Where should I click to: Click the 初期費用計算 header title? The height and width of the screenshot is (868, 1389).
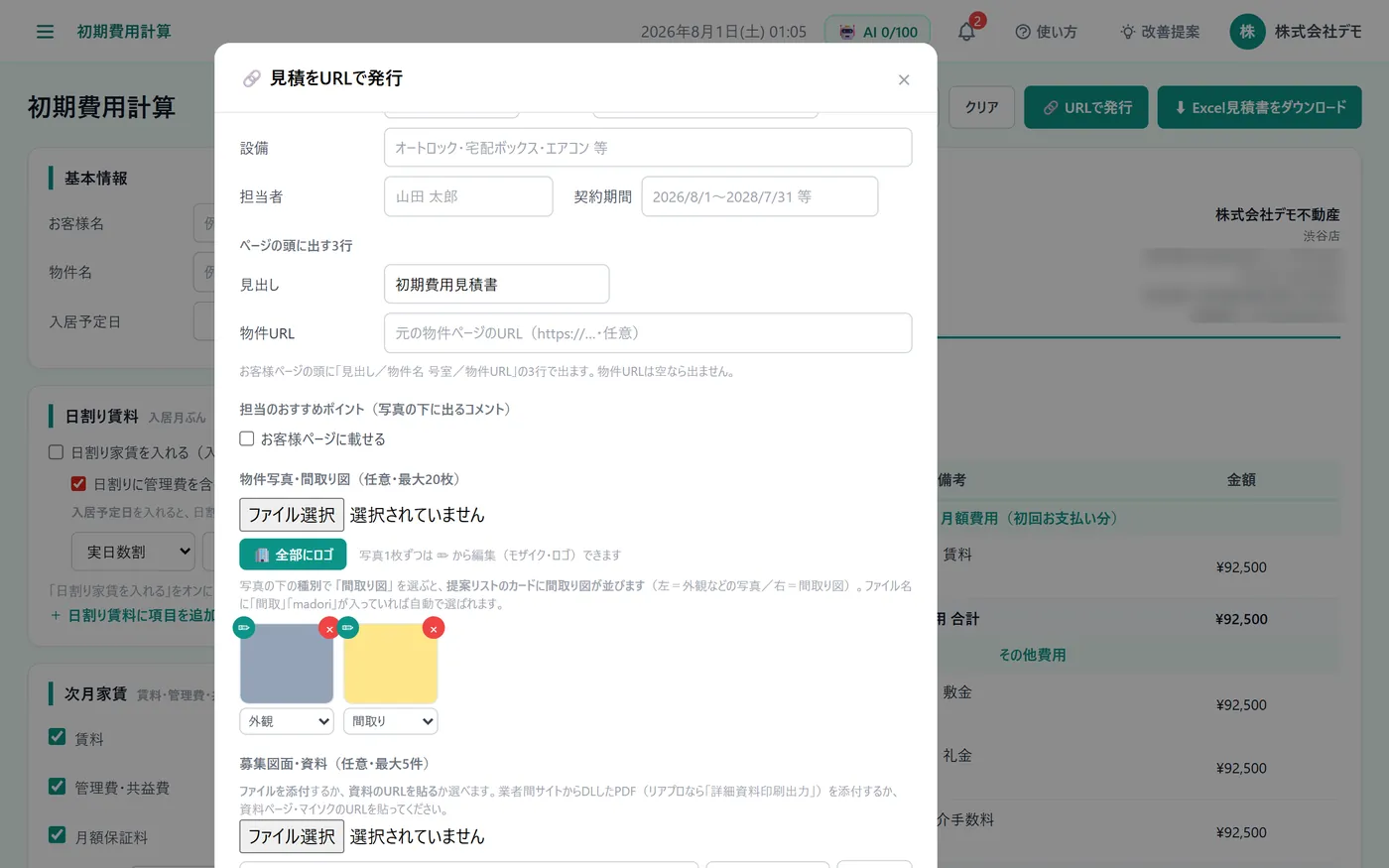[124, 32]
